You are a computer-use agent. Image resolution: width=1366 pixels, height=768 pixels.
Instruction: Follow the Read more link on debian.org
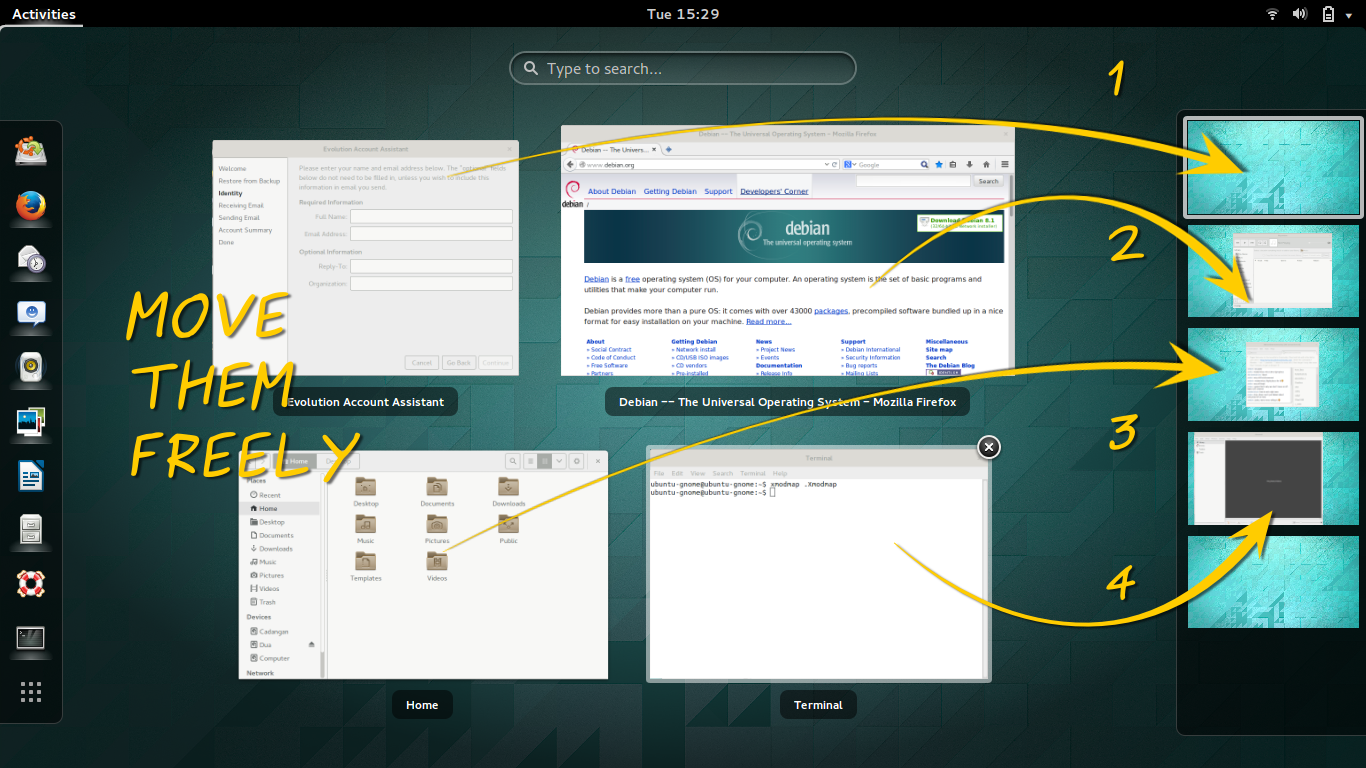pyautogui.click(x=769, y=320)
